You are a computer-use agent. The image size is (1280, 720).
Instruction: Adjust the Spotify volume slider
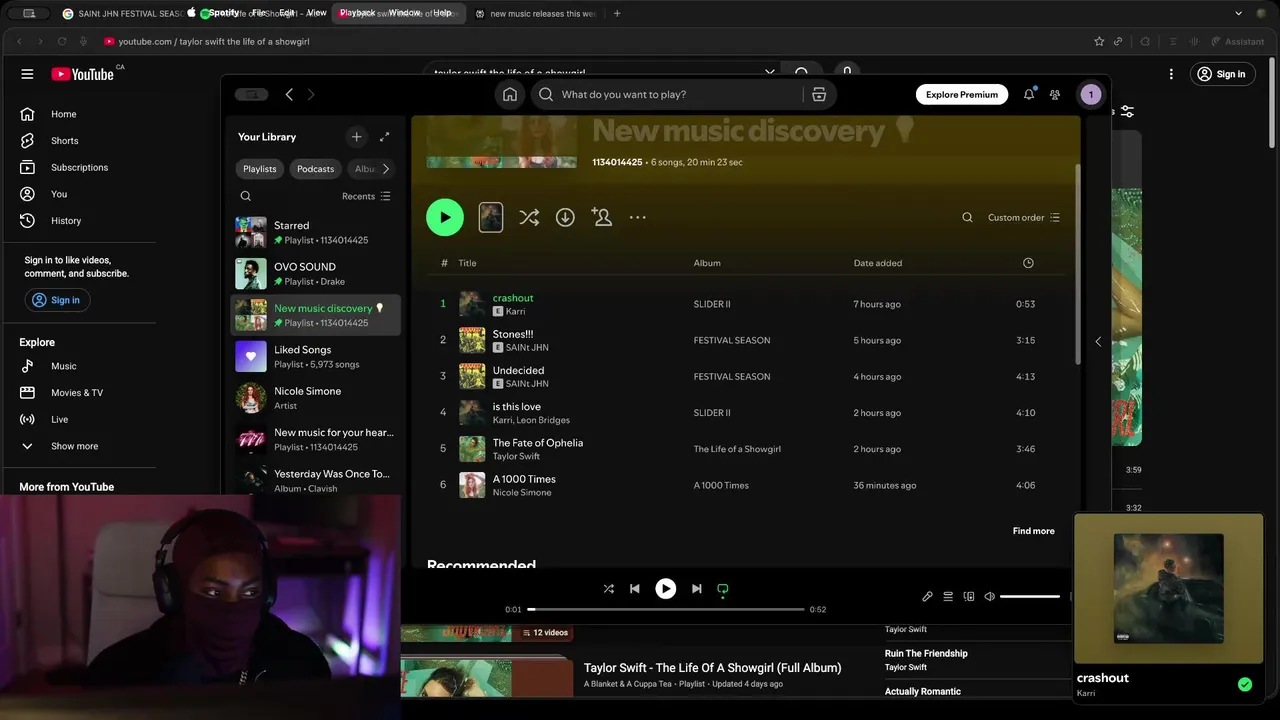(1030, 596)
